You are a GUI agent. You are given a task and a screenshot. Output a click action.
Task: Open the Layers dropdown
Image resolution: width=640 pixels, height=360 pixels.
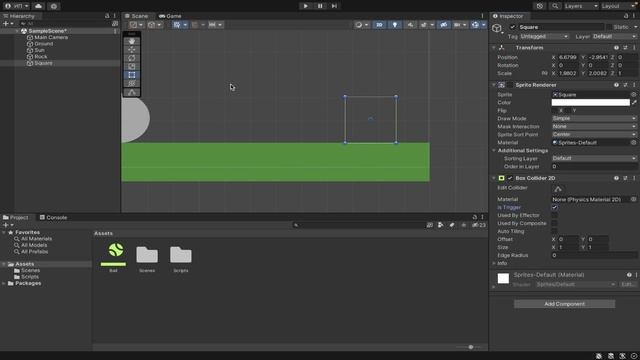581,6
